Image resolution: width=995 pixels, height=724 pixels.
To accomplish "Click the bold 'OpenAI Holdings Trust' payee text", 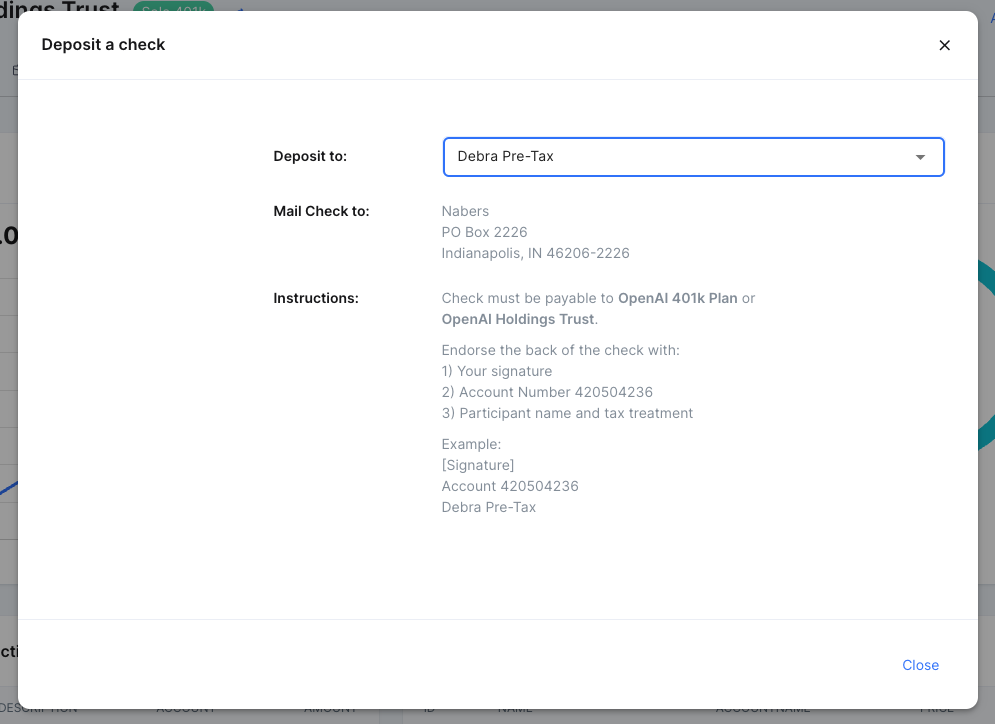I will (518, 319).
